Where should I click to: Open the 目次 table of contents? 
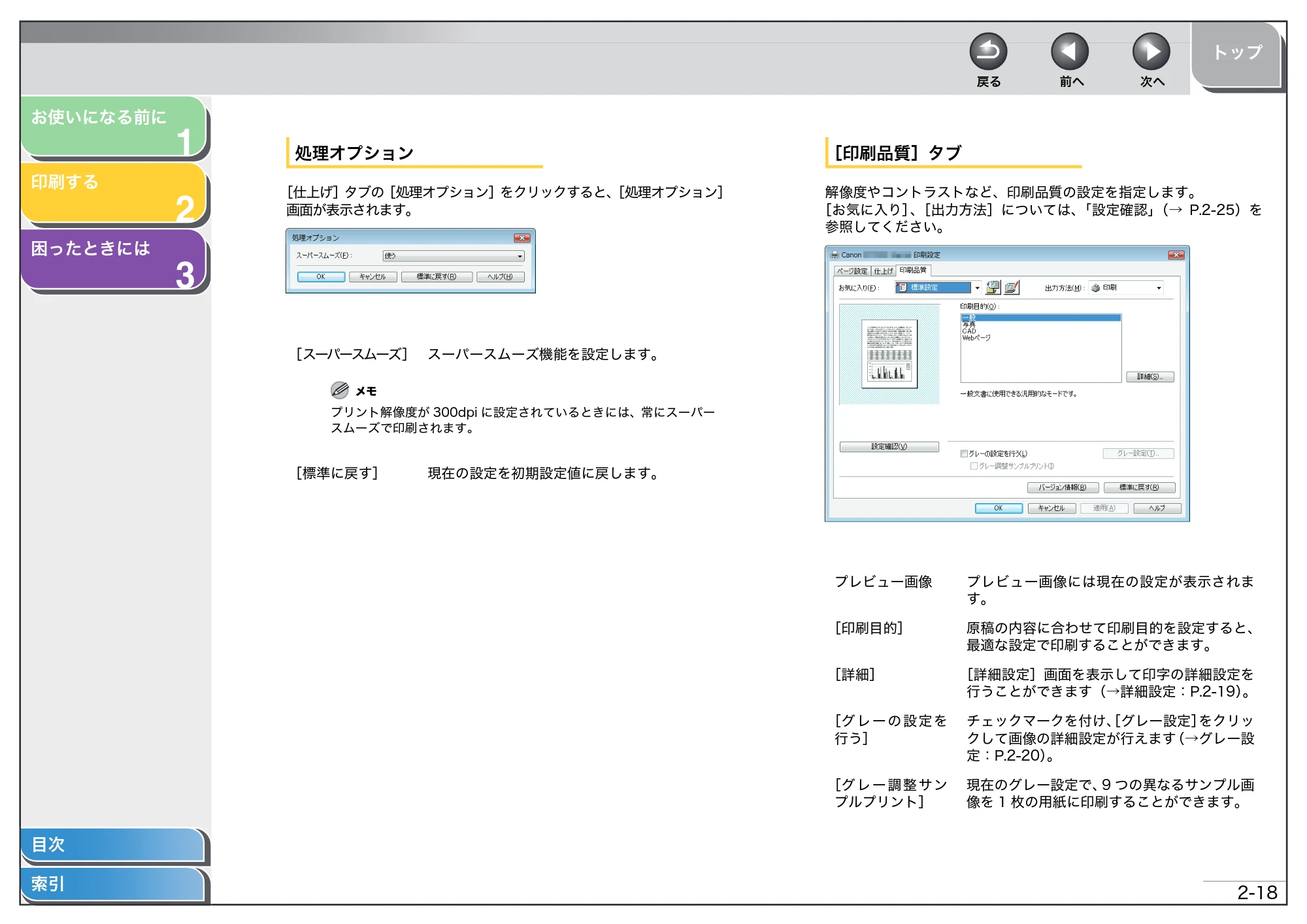pyautogui.click(x=112, y=844)
